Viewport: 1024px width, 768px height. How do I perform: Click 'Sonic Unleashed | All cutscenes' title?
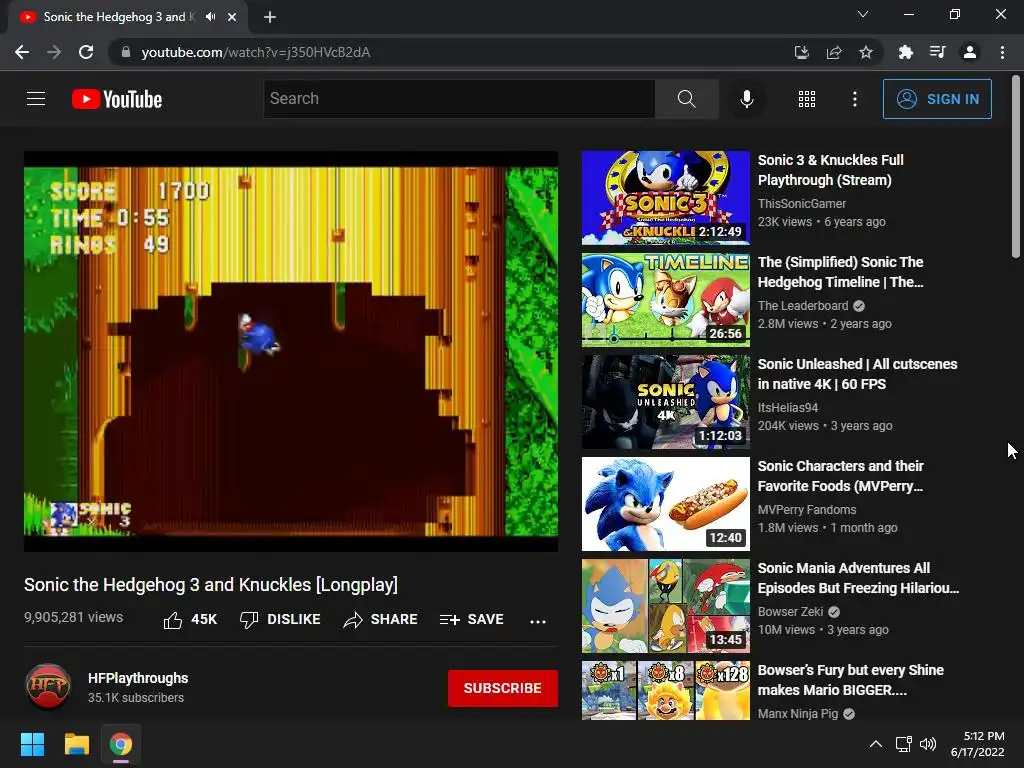[857, 374]
